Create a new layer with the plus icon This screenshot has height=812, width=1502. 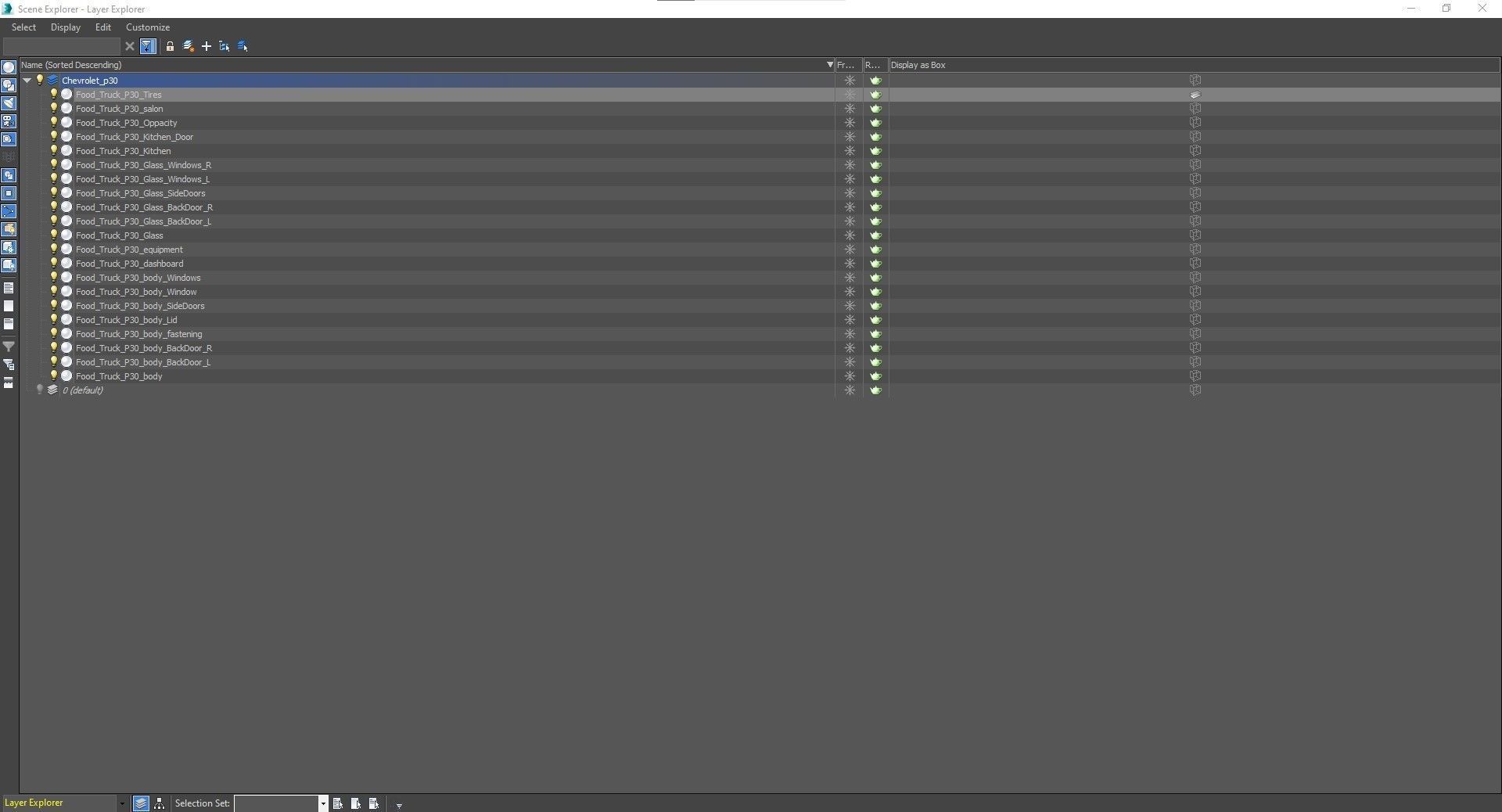pyautogui.click(x=207, y=46)
